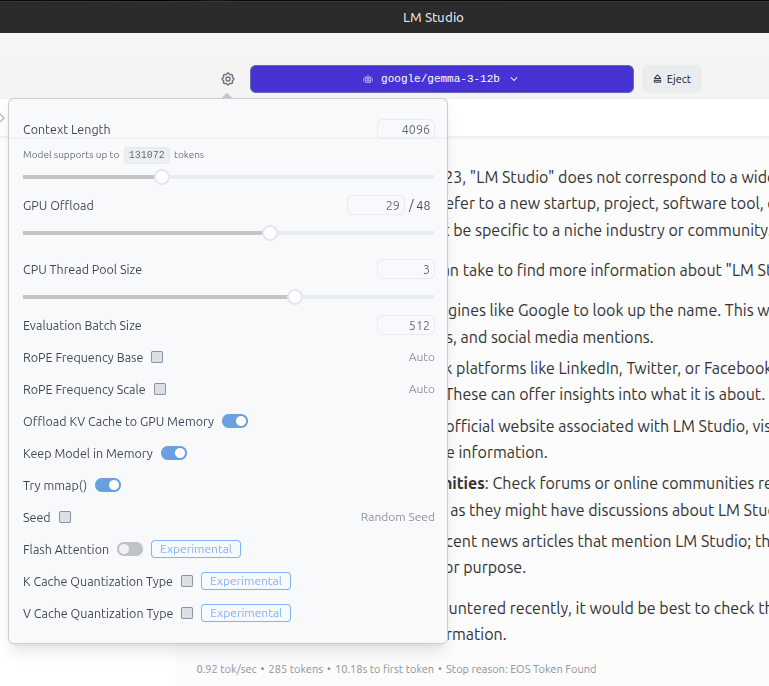This screenshot has width=769, height=686.
Task: Check K Cache Quantization Type box
Action: [187, 581]
